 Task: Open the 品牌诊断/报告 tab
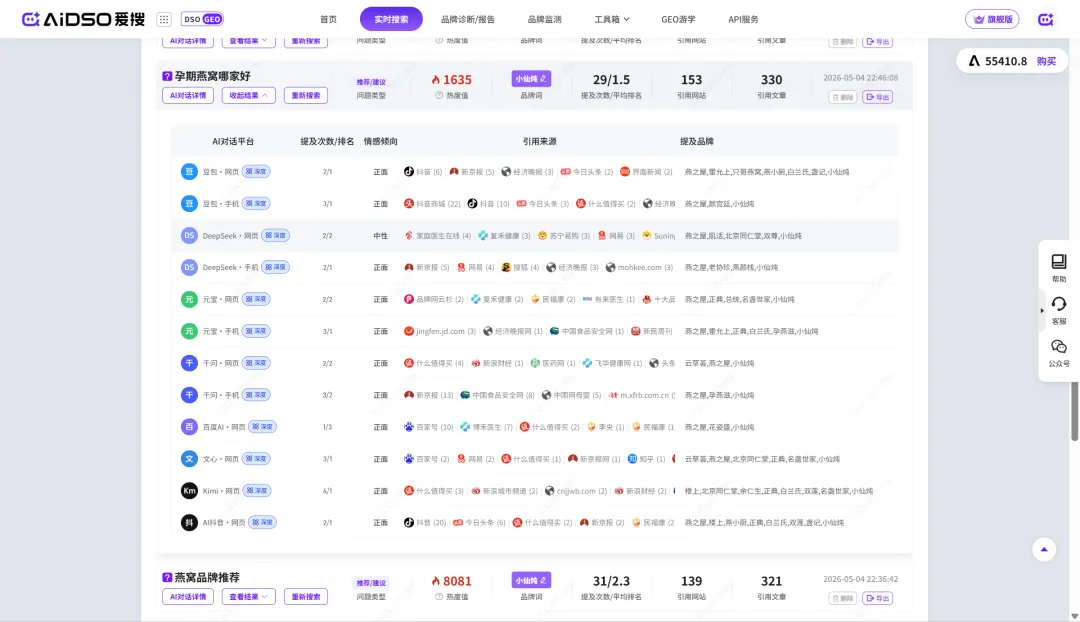[468, 19]
